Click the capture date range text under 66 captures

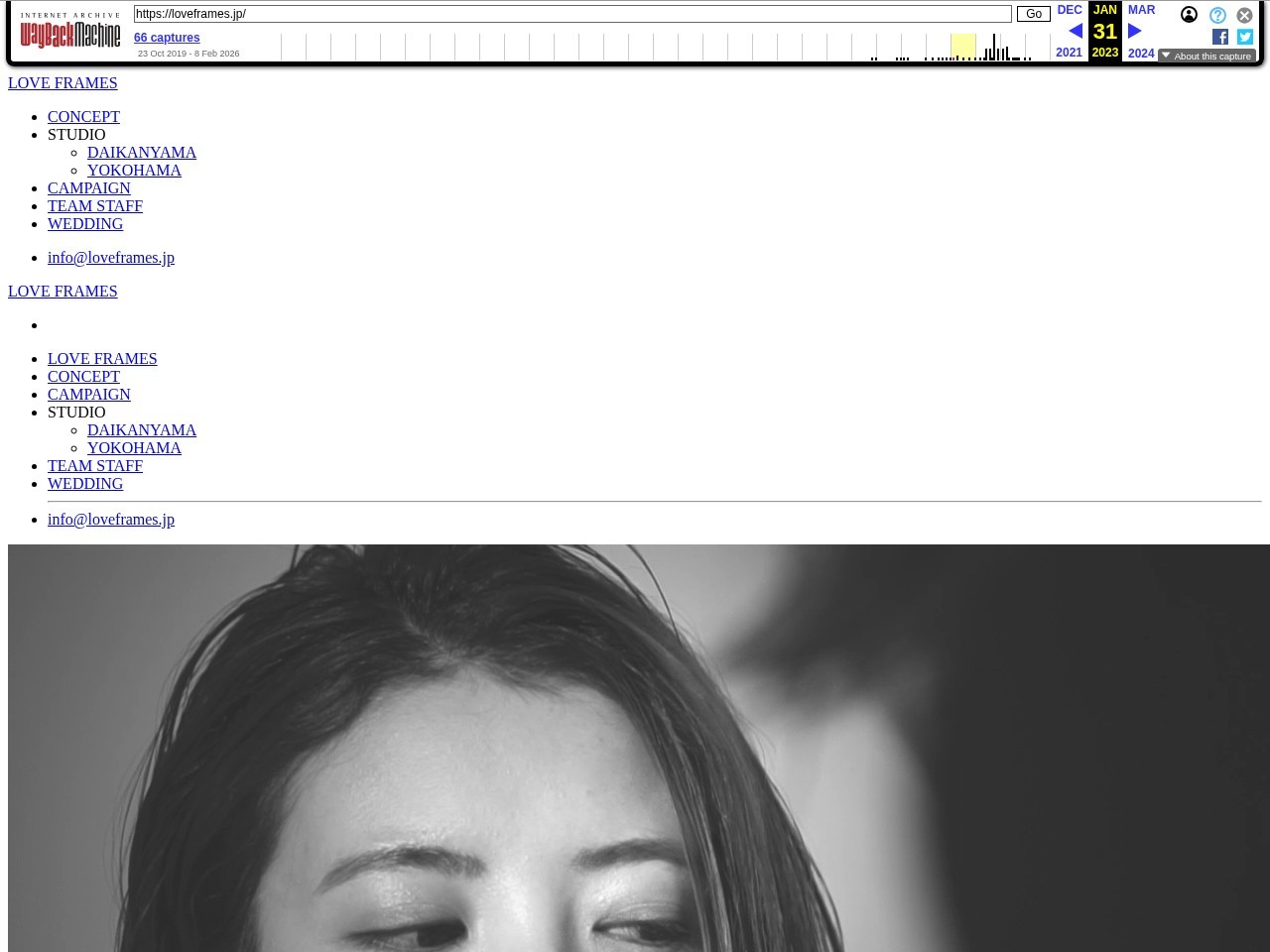[x=189, y=54]
